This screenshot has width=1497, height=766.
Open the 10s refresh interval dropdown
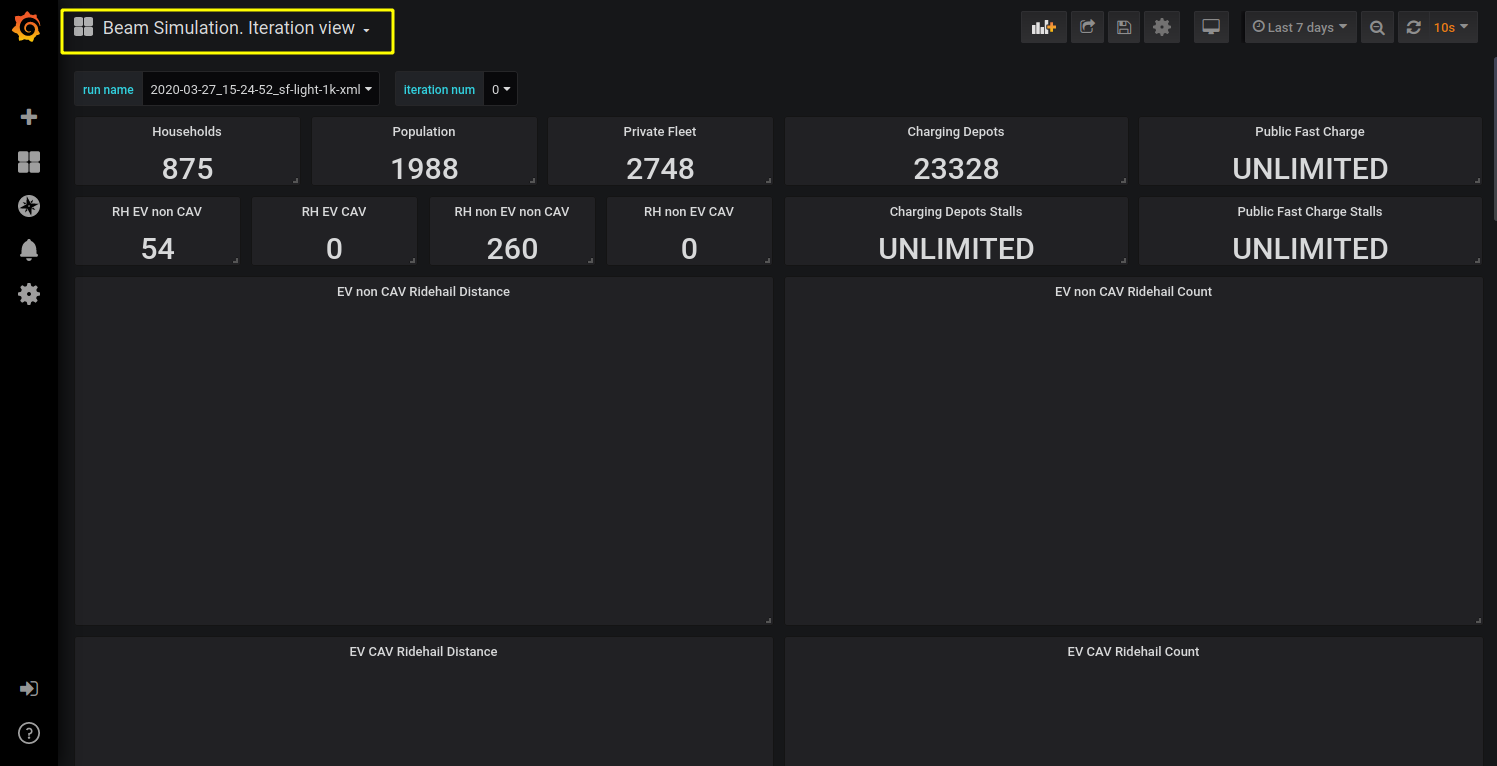[1452, 27]
